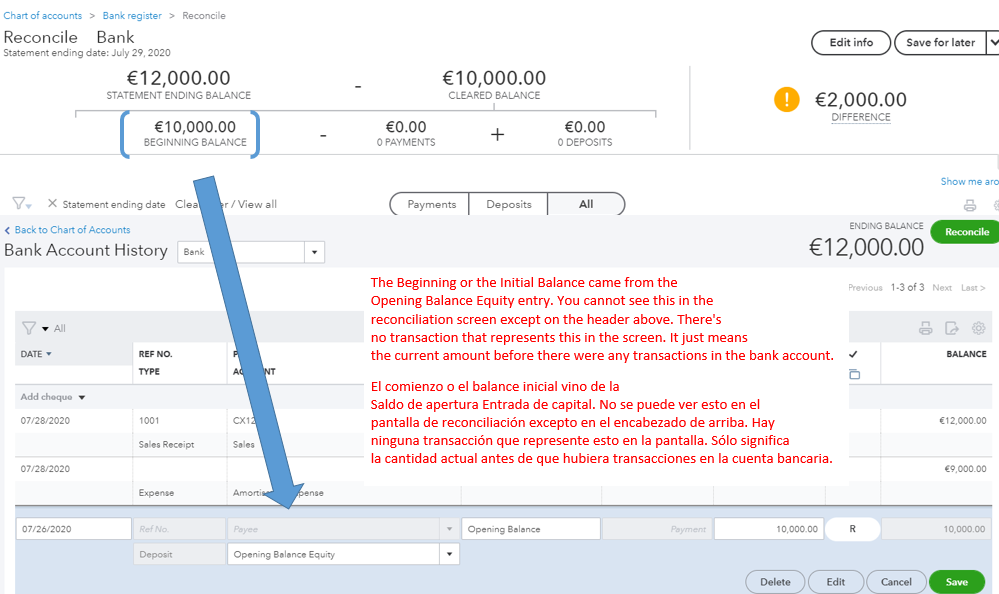This screenshot has width=999, height=594.
Task: Sort the register by the DATE column
Action: [36, 354]
